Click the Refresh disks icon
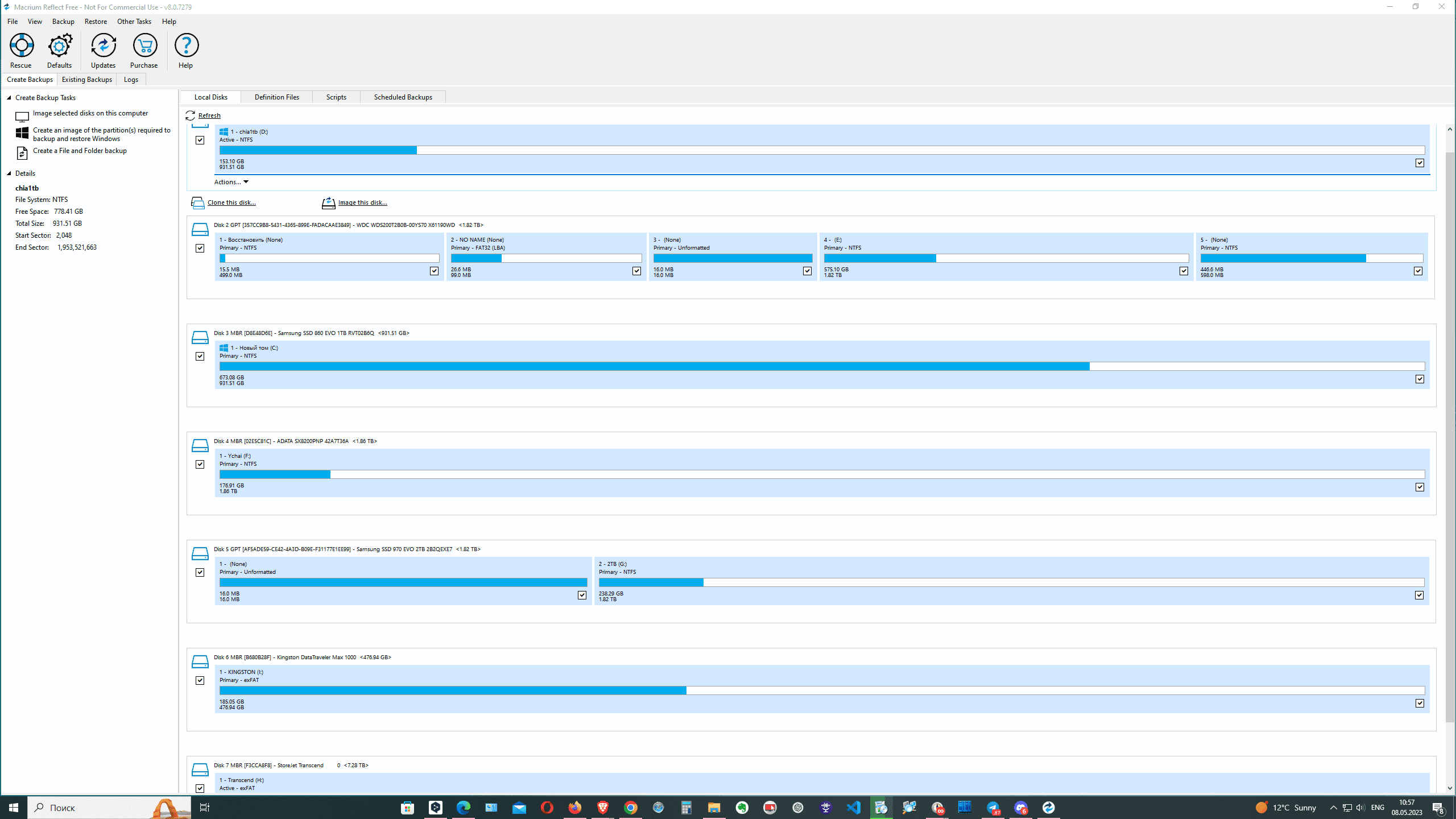 (x=191, y=115)
